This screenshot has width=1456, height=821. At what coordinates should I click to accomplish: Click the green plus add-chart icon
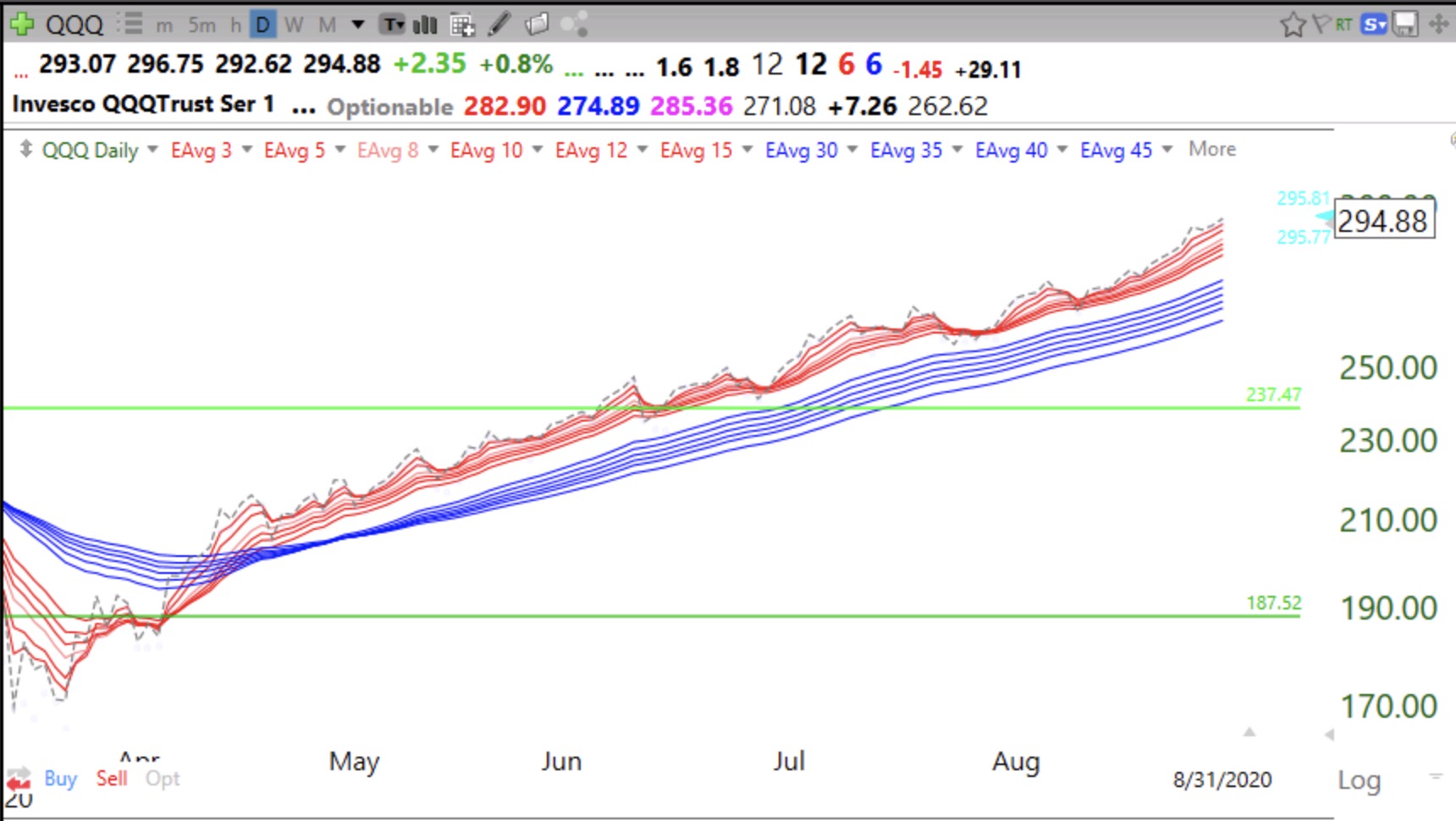(x=21, y=24)
